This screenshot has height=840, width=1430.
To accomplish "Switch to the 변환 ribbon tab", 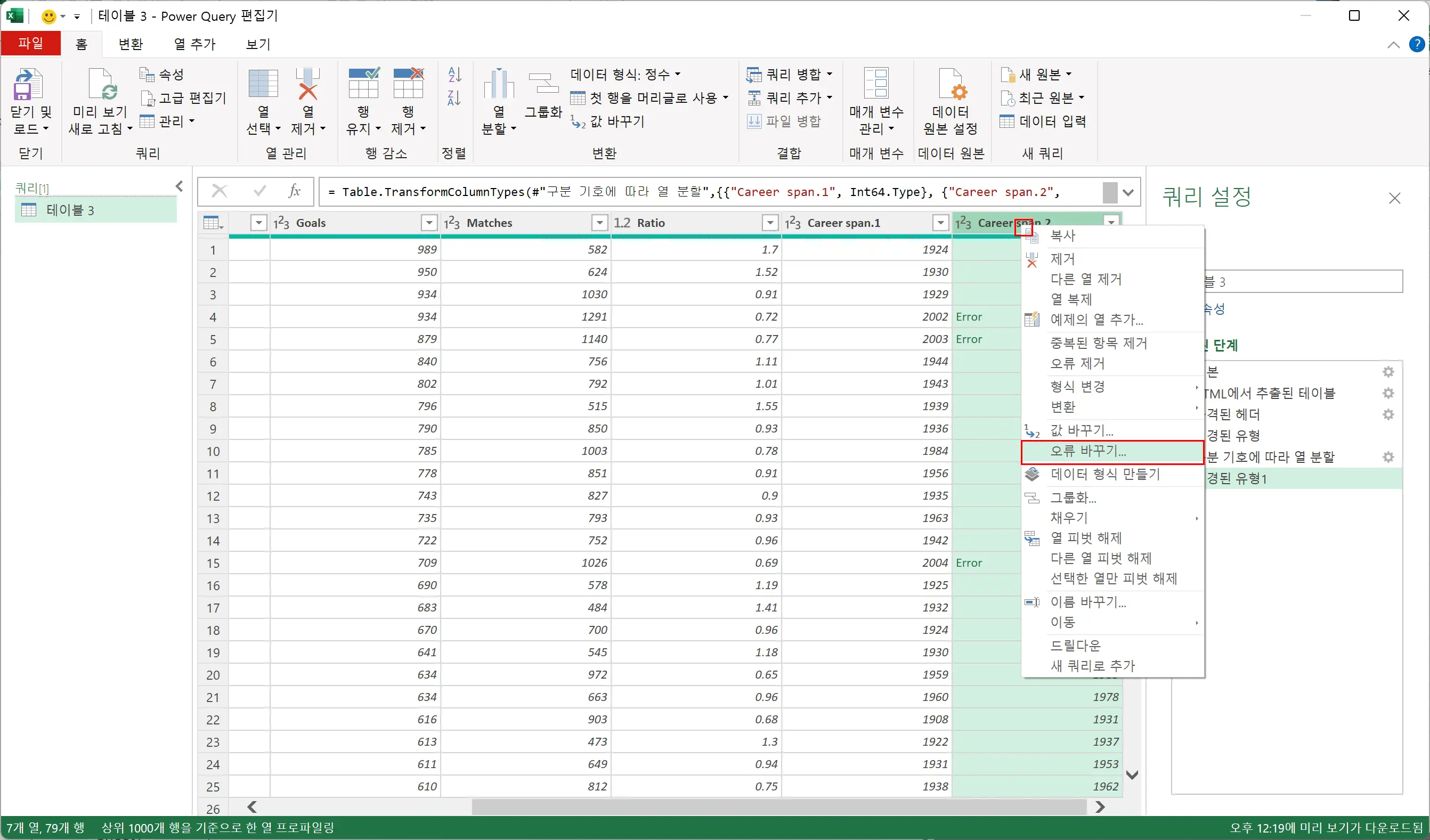I will coord(131,44).
